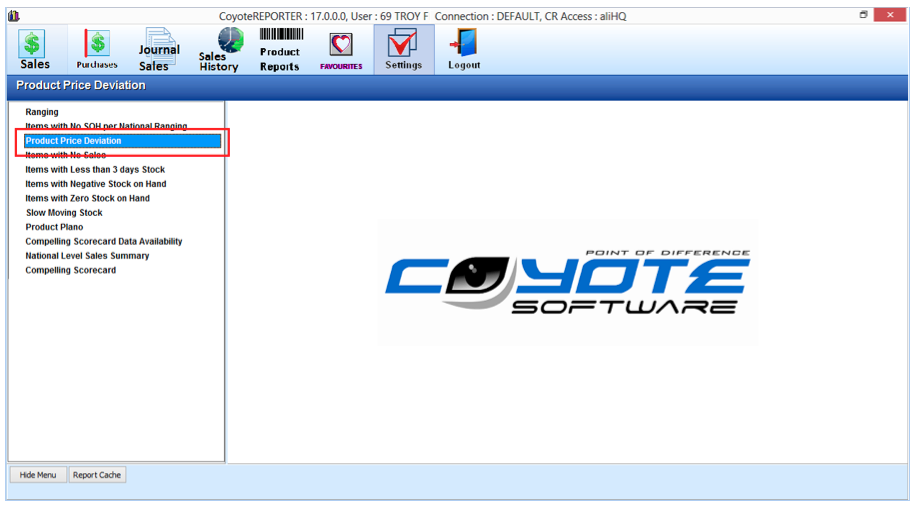Click the Logout door icon
917x510 pixels.
tap(464, 50)
